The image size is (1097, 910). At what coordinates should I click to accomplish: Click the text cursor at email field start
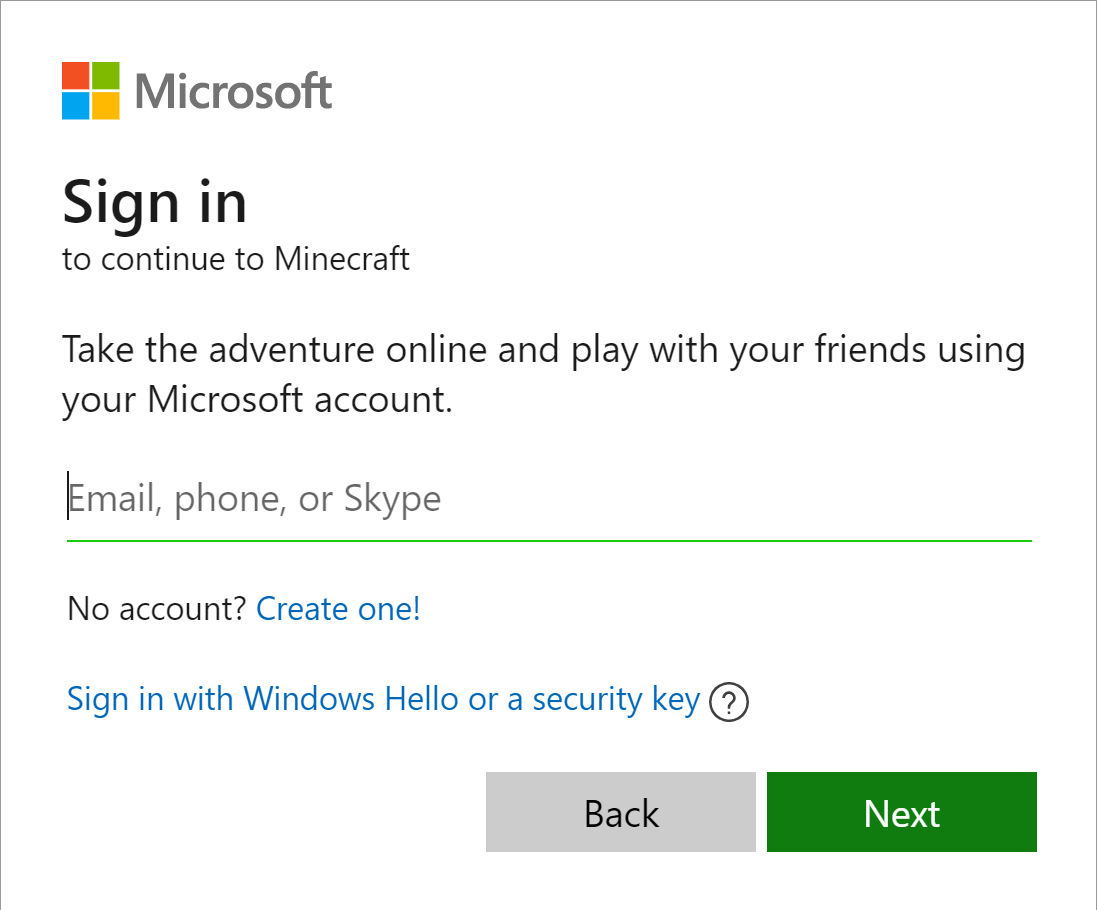coord(68,497)
